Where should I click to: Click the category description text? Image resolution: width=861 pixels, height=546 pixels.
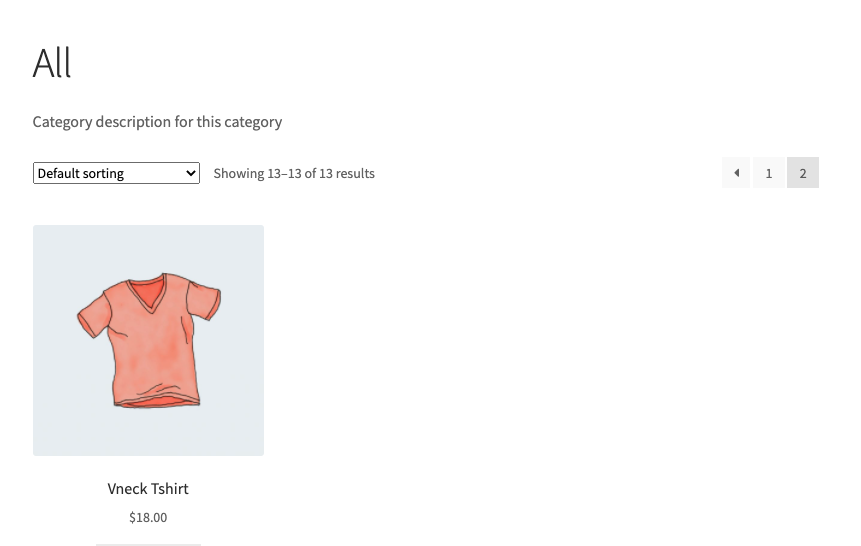(x=157, y=121)
